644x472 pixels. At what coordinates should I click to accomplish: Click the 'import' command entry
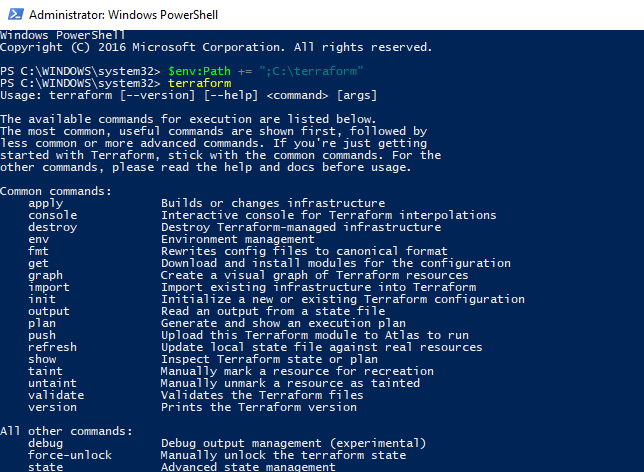49,287
